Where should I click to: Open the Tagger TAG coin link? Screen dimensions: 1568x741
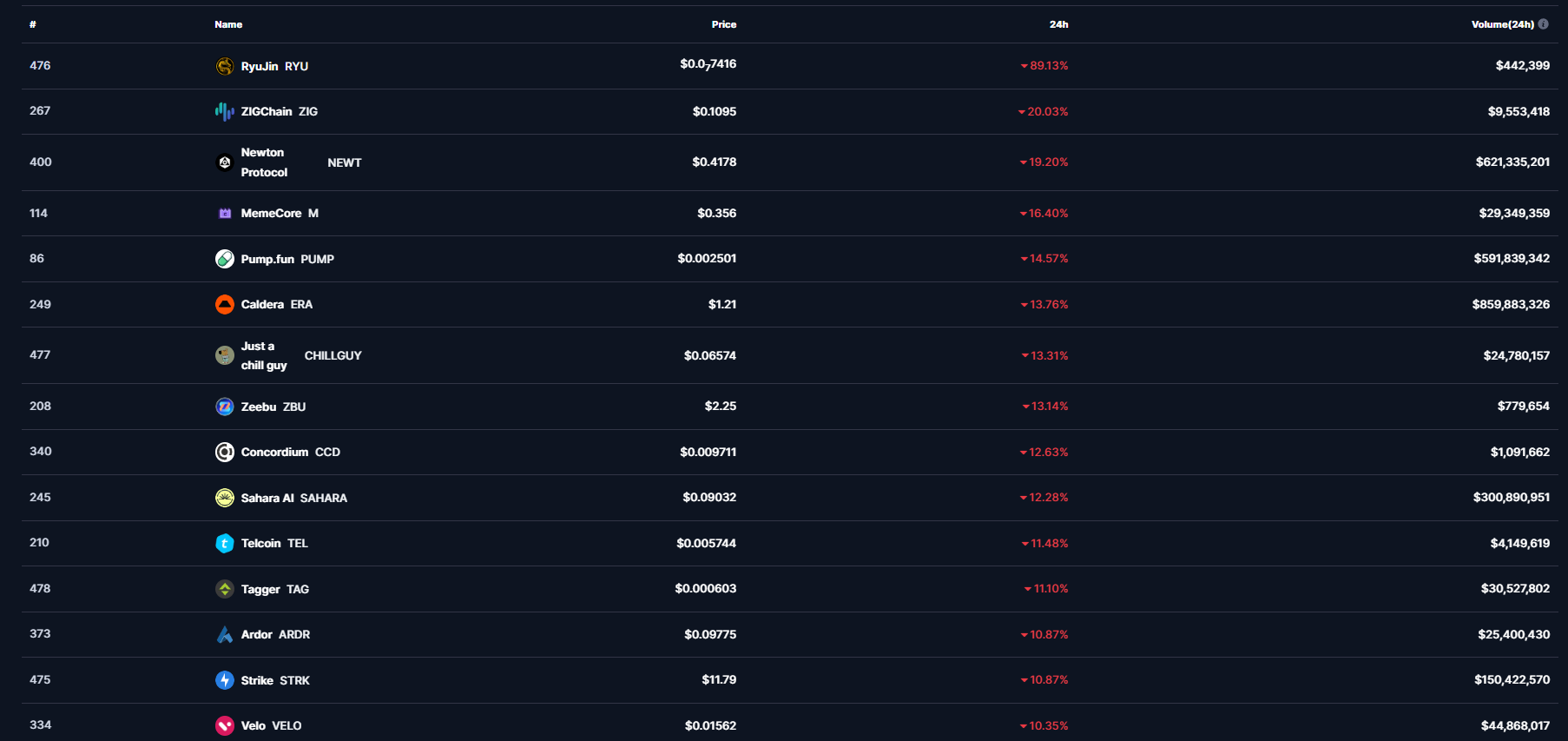pyautogui.click(x=260, y=589)
